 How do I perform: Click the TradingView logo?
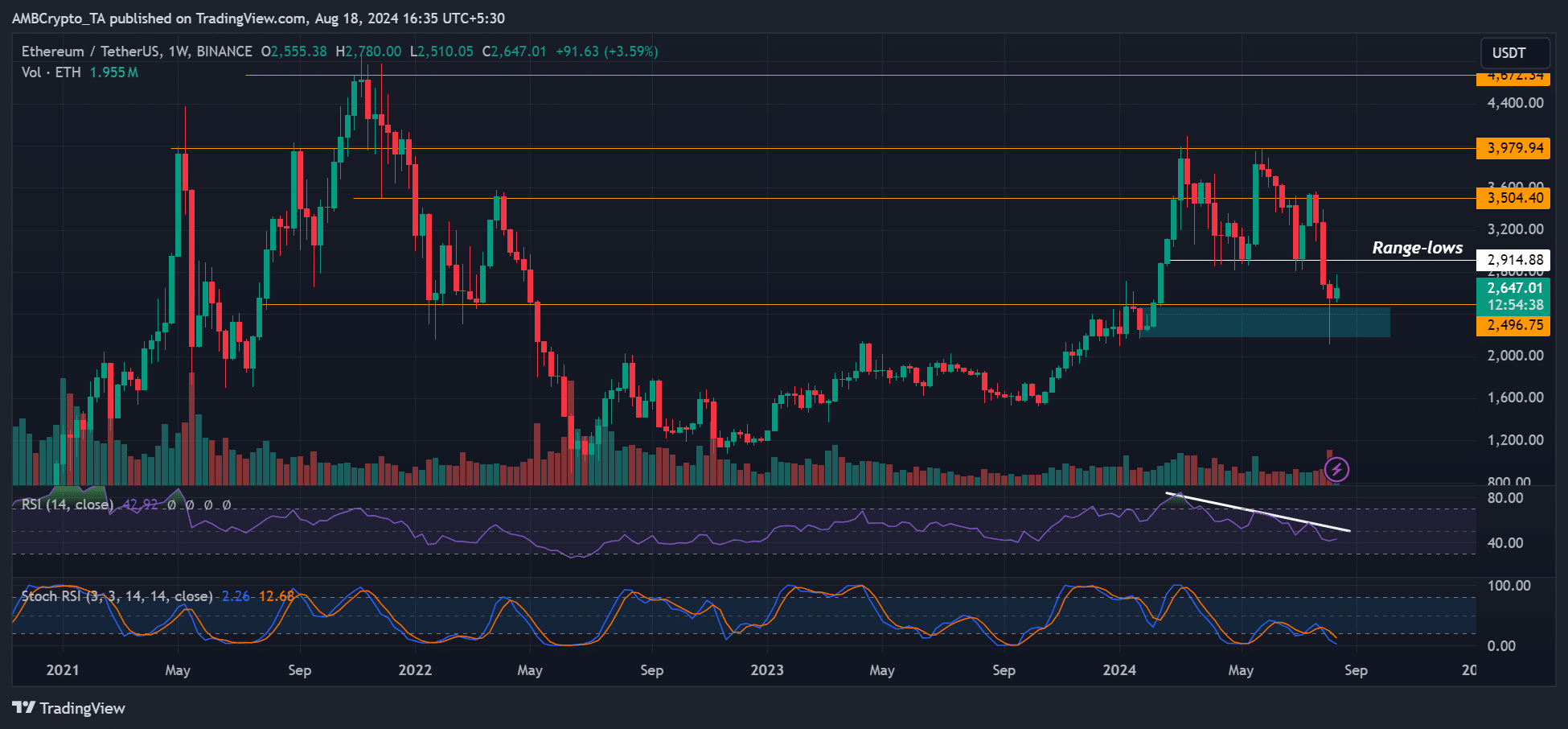click(x=69, y=708)
